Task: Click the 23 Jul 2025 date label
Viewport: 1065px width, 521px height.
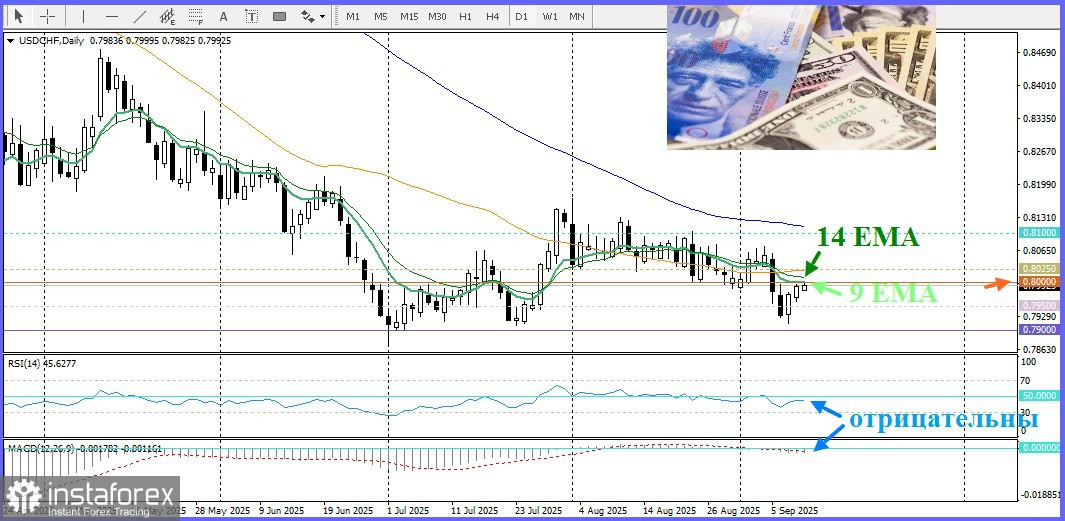Action: coord(538,510)
